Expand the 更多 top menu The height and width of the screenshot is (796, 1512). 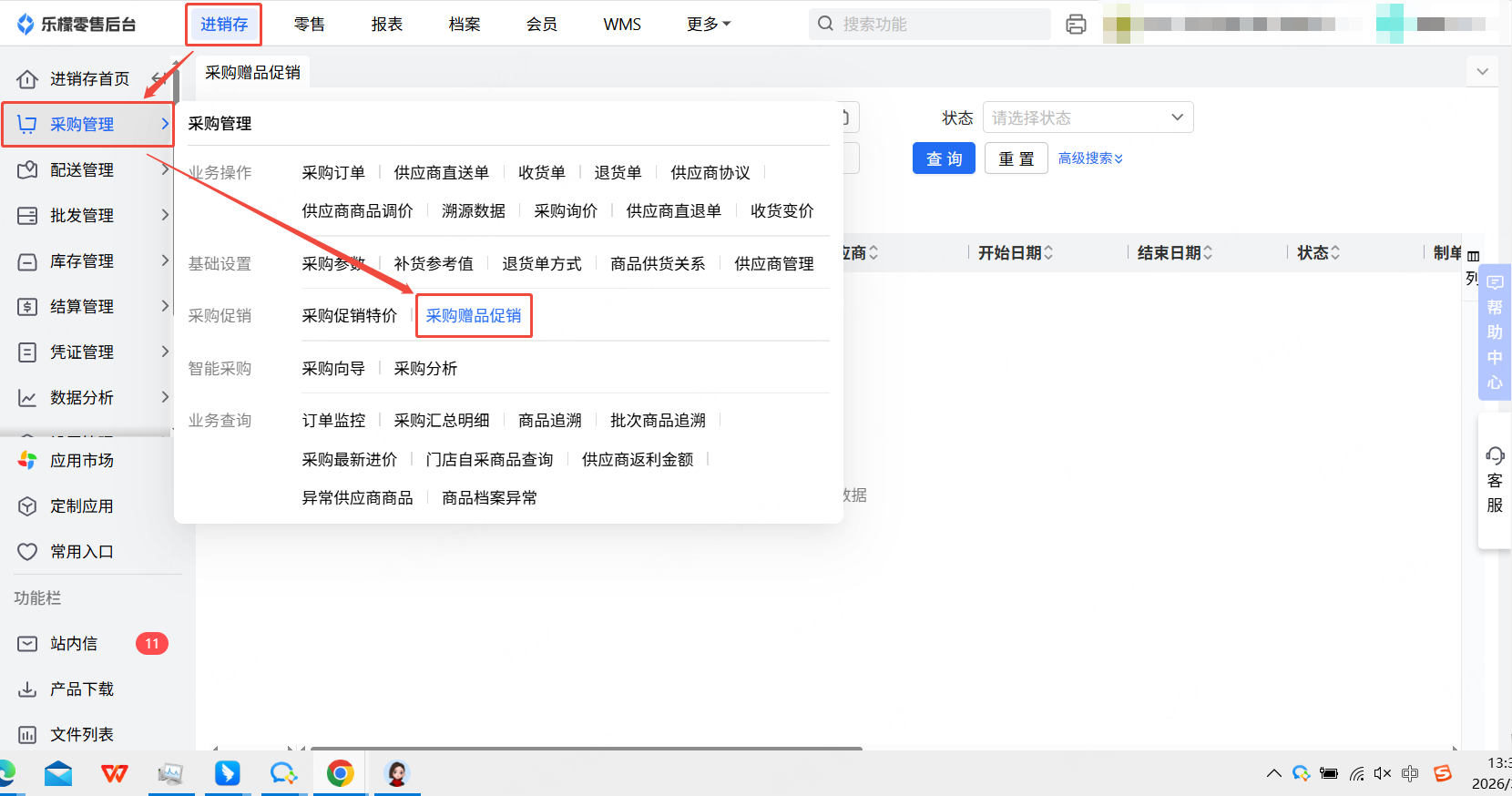tap(709, 24)
